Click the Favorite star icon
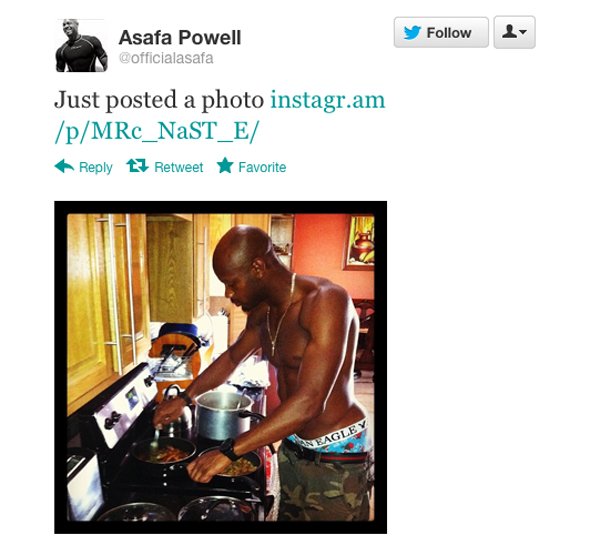 (x=225, y=165)
